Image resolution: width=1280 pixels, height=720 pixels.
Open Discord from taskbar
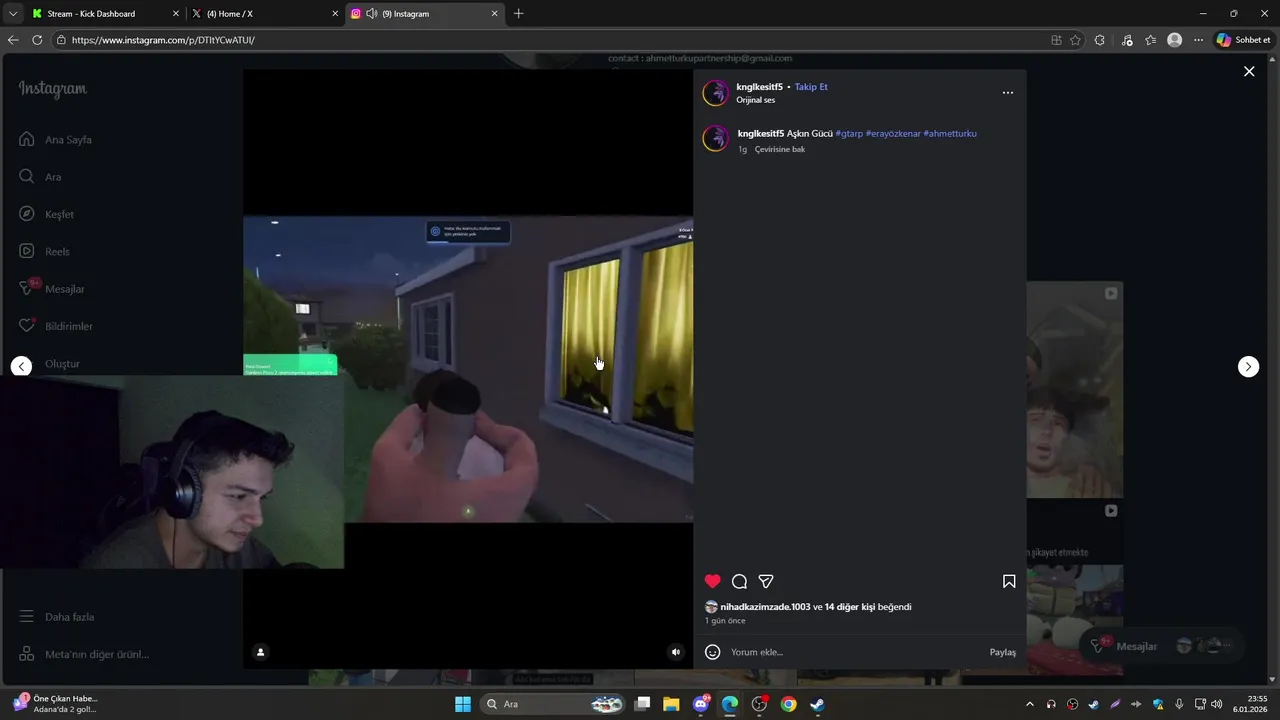[701, 704]
